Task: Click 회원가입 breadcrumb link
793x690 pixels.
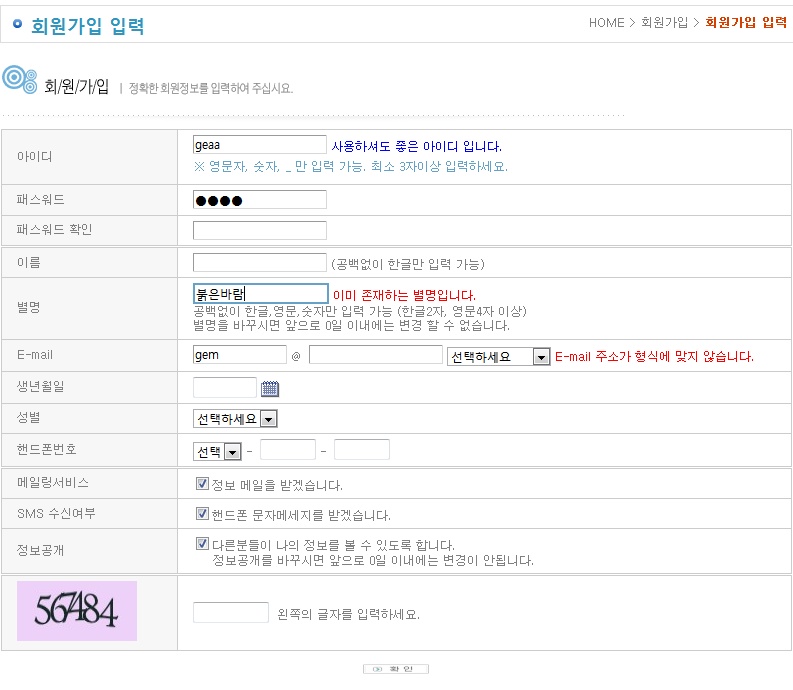Action: (x=665, y=22)
